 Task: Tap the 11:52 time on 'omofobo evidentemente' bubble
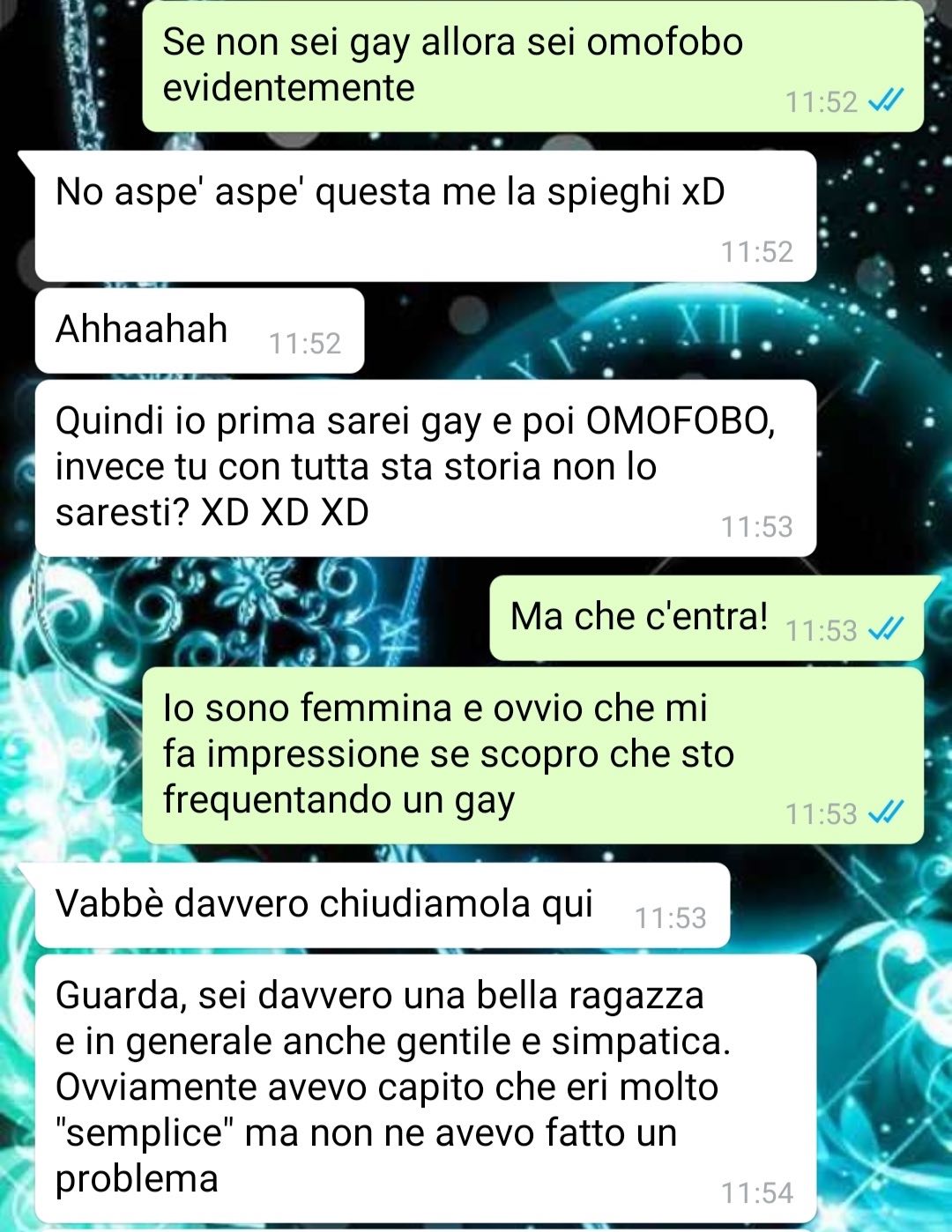click(x=822, y=102)
